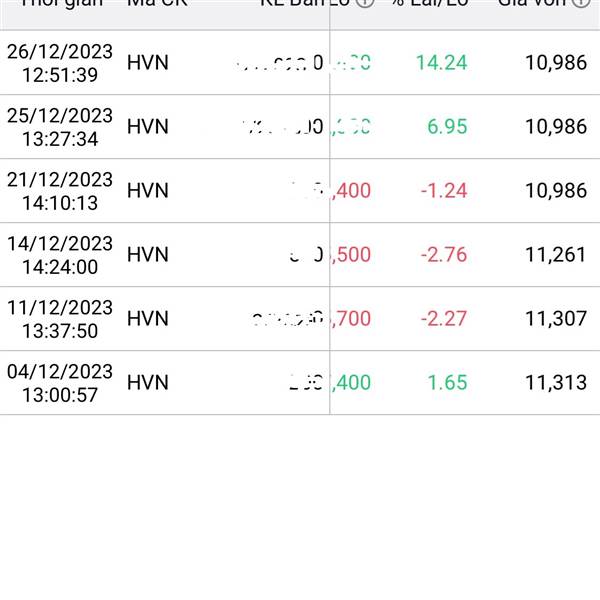The height and width of the screenshot is (600, 600).
Task: Select the 04/12/2023 13:00:57 timestamp
Action: (x=60, y=383)
